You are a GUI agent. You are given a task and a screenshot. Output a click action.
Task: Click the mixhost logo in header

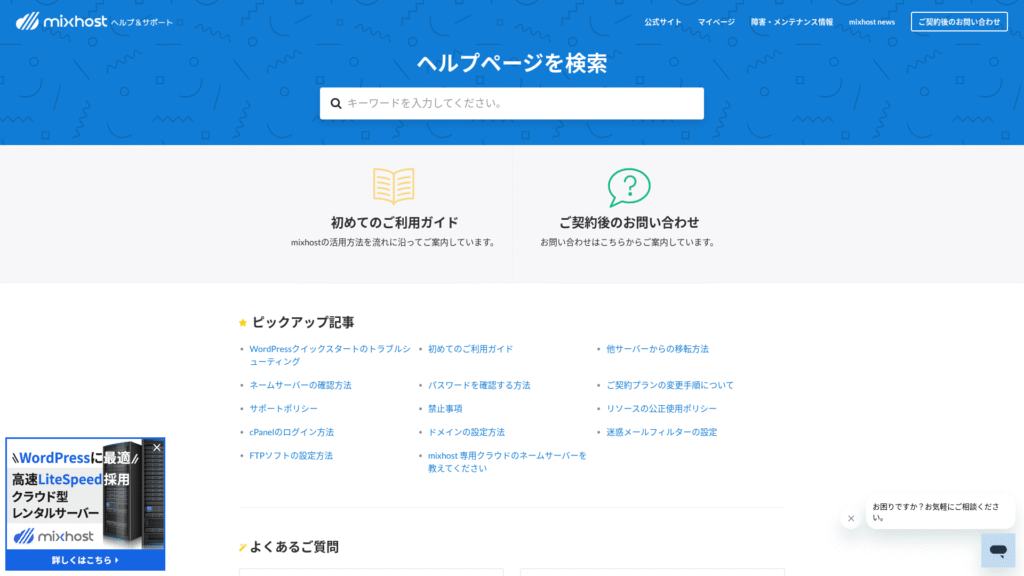tap(60, 21)
